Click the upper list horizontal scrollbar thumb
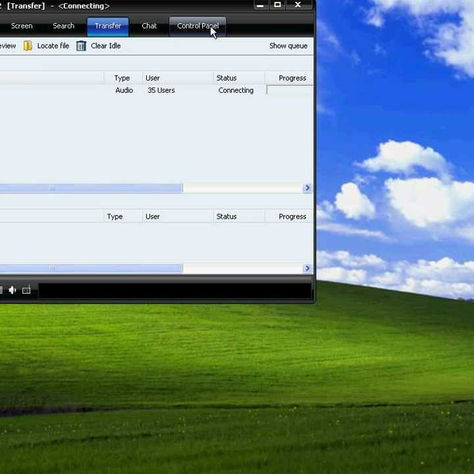This screenshot has width=474, height=474. (91, 189)
